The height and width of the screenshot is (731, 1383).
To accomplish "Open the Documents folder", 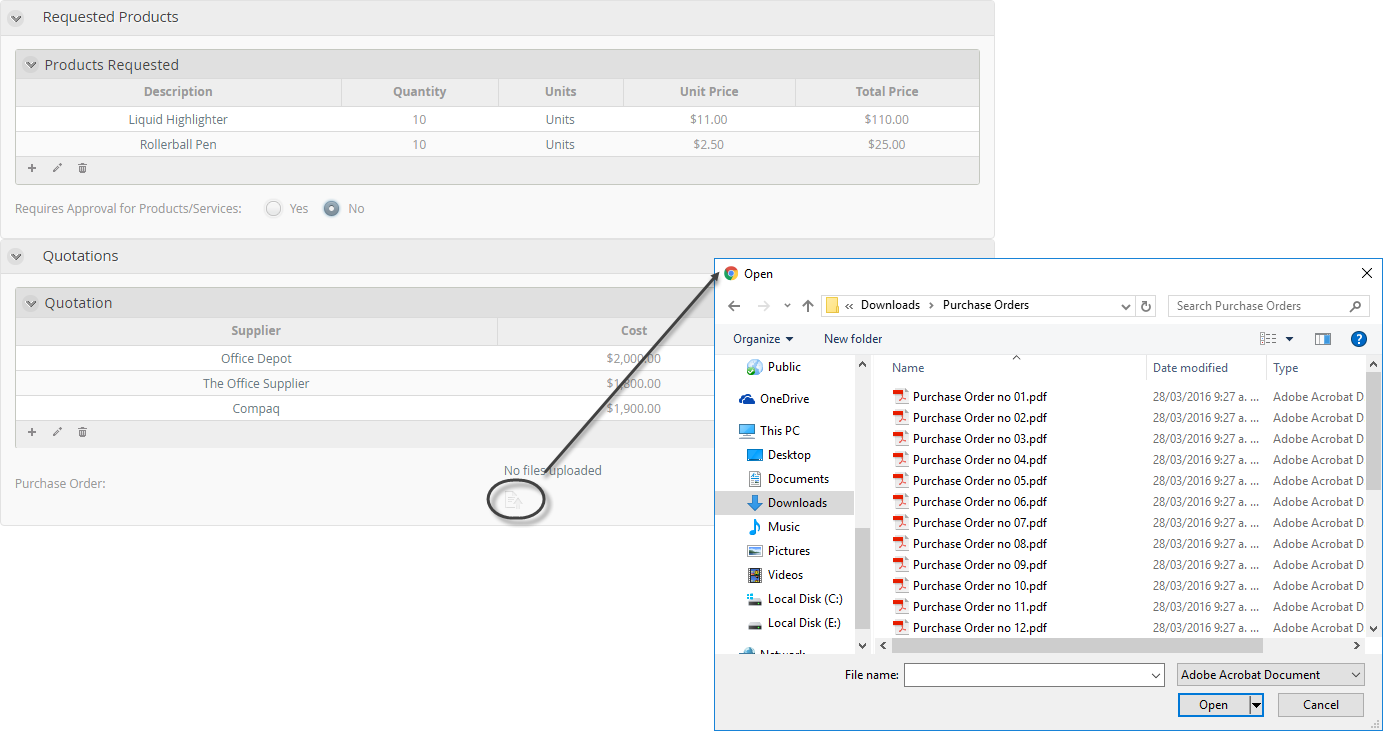I will (x=788, y=479).
